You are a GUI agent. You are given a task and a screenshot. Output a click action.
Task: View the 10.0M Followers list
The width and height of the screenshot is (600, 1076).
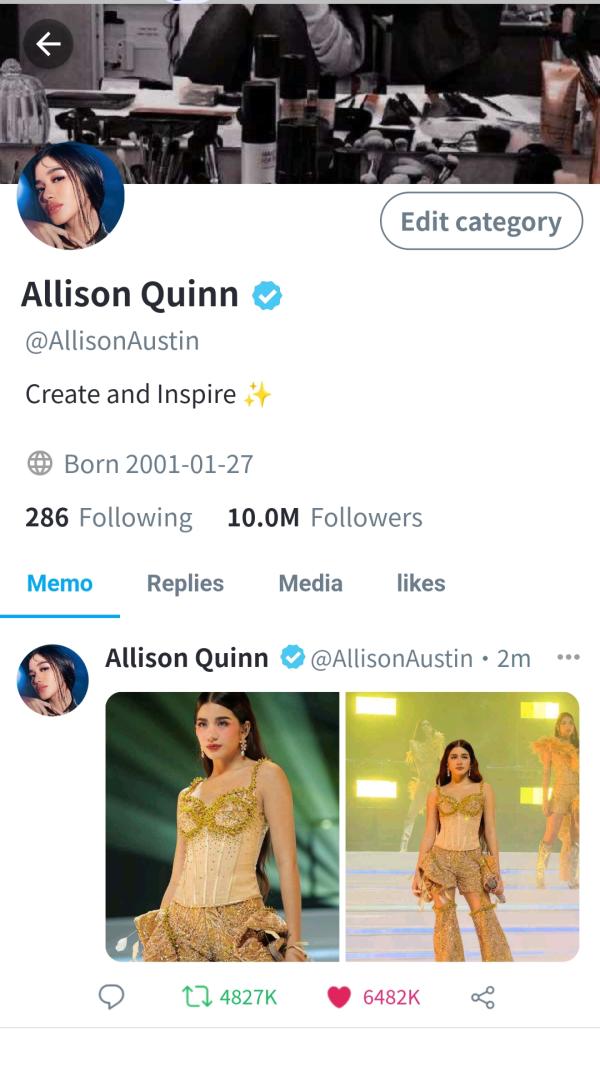coord(325,518)
